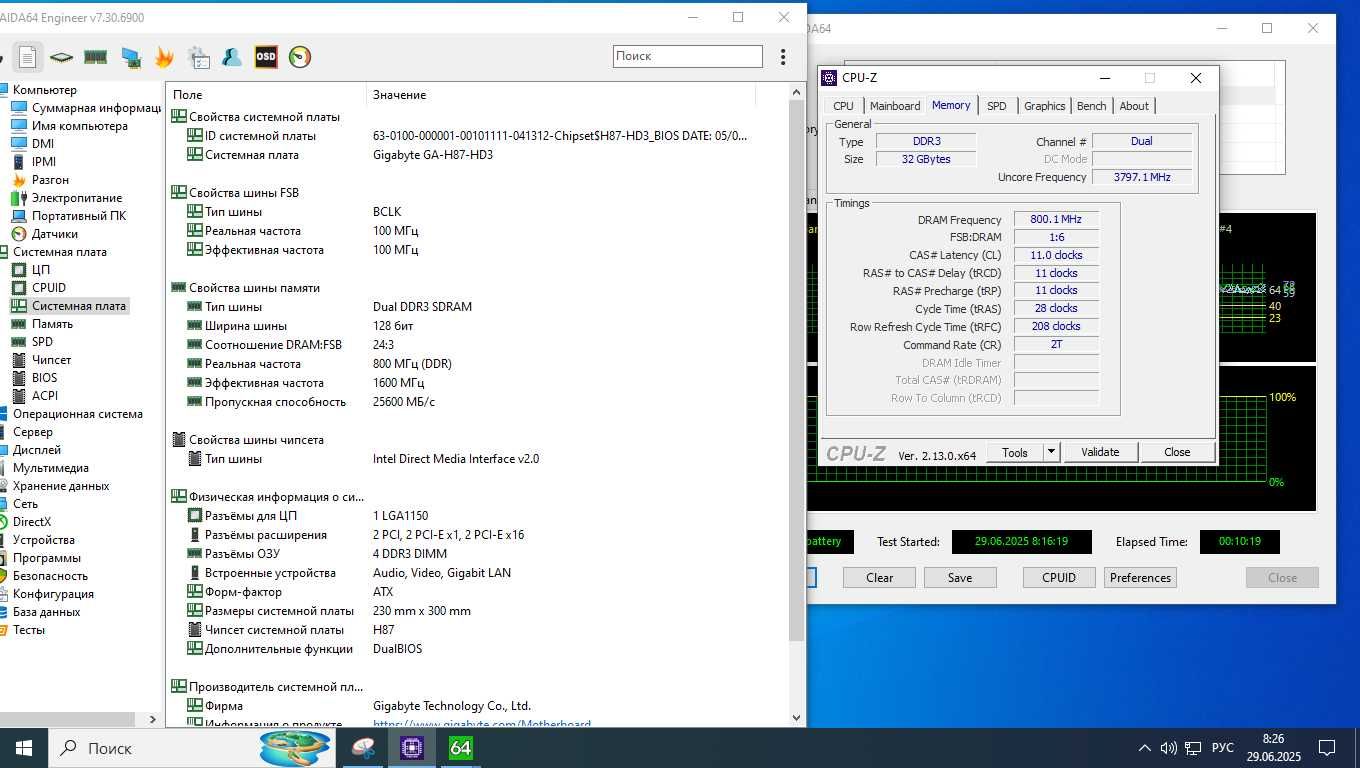Switch to Bench tab in CPU-Z
The image size is (1360, 768).
1092,106
